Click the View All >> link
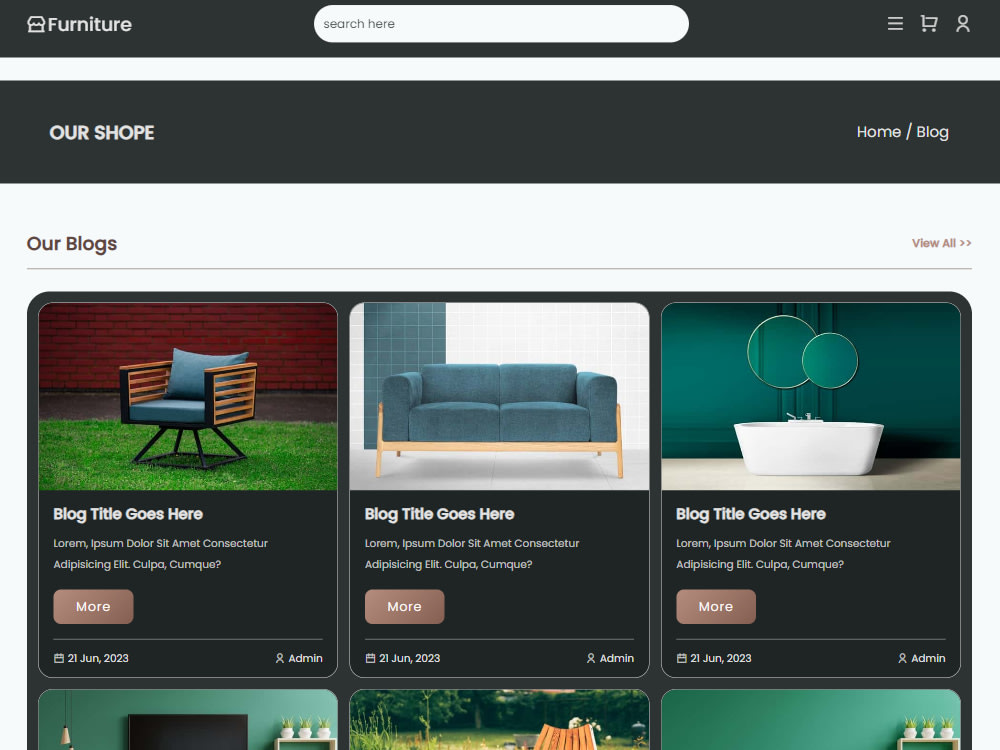 (941, 243)
